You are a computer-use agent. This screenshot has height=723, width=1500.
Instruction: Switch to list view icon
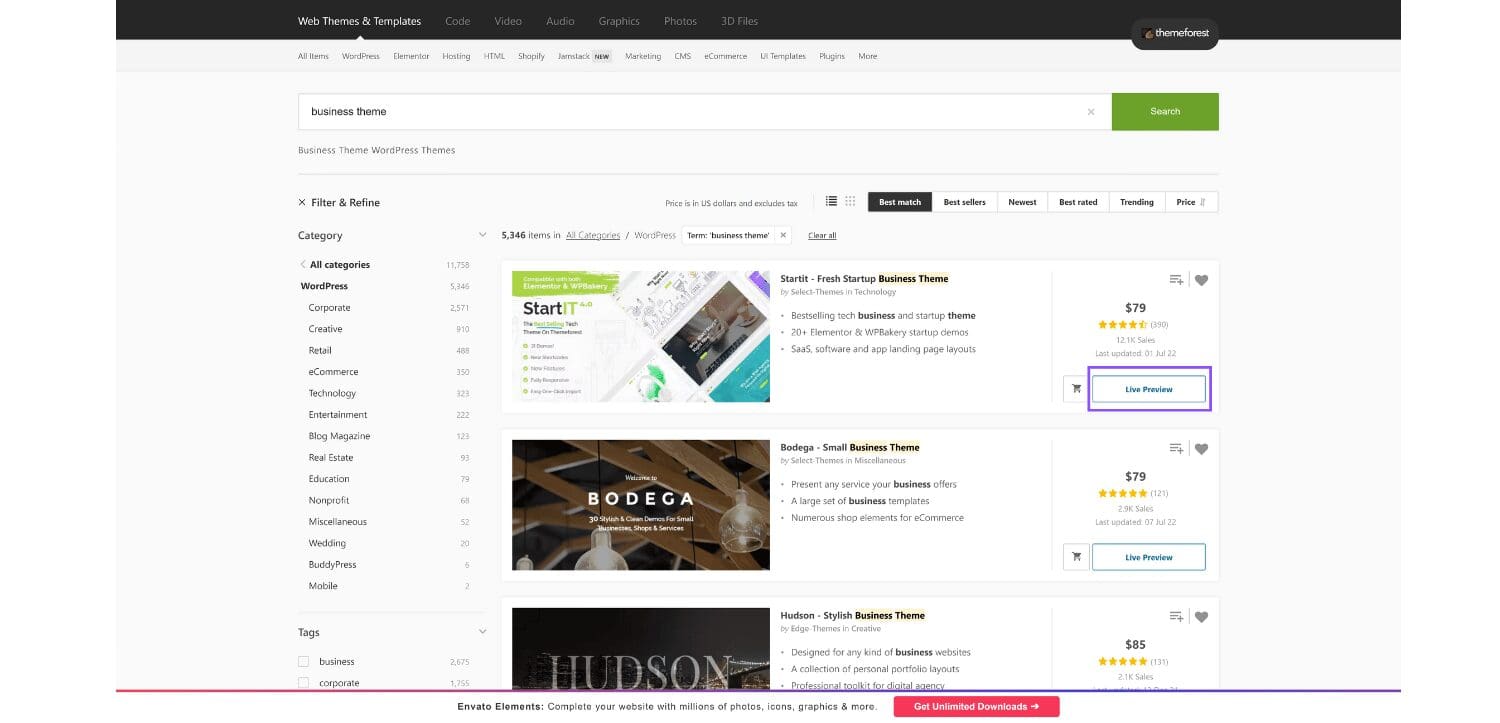[831, 201]
